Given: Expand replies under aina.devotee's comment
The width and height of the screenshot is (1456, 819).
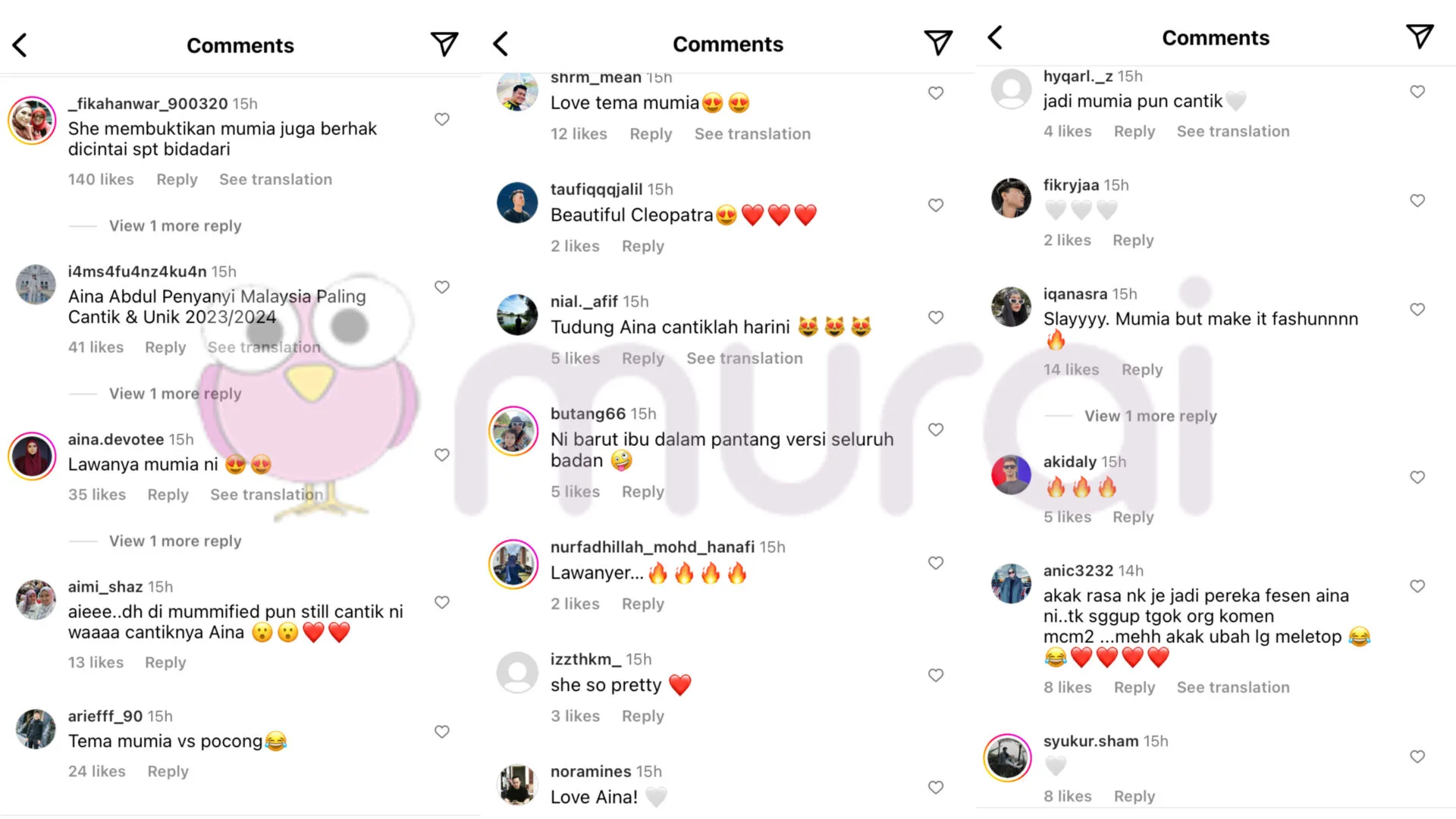Looking at the screenshot, I should click(175, 541).
